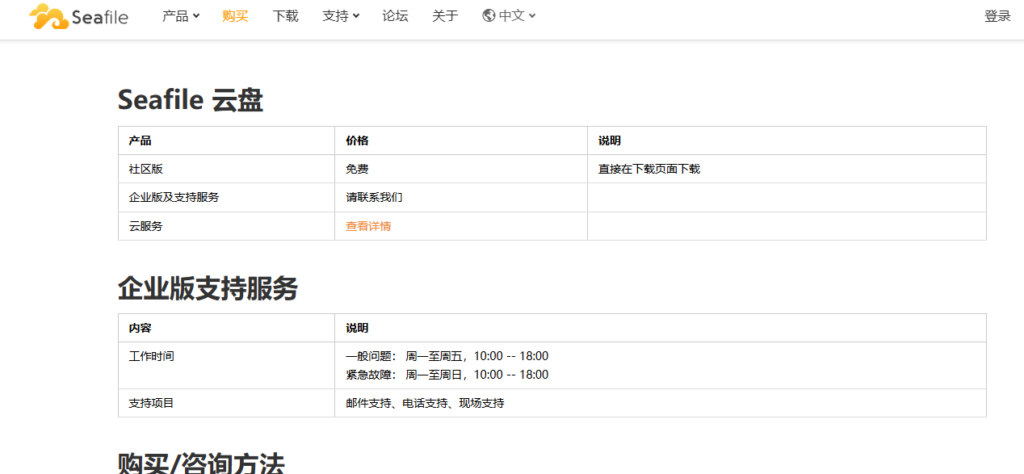The width and height of the screenshot is (1024, 474).
Task: Click the 一般问题 hours line
Action: pos(447,356)
